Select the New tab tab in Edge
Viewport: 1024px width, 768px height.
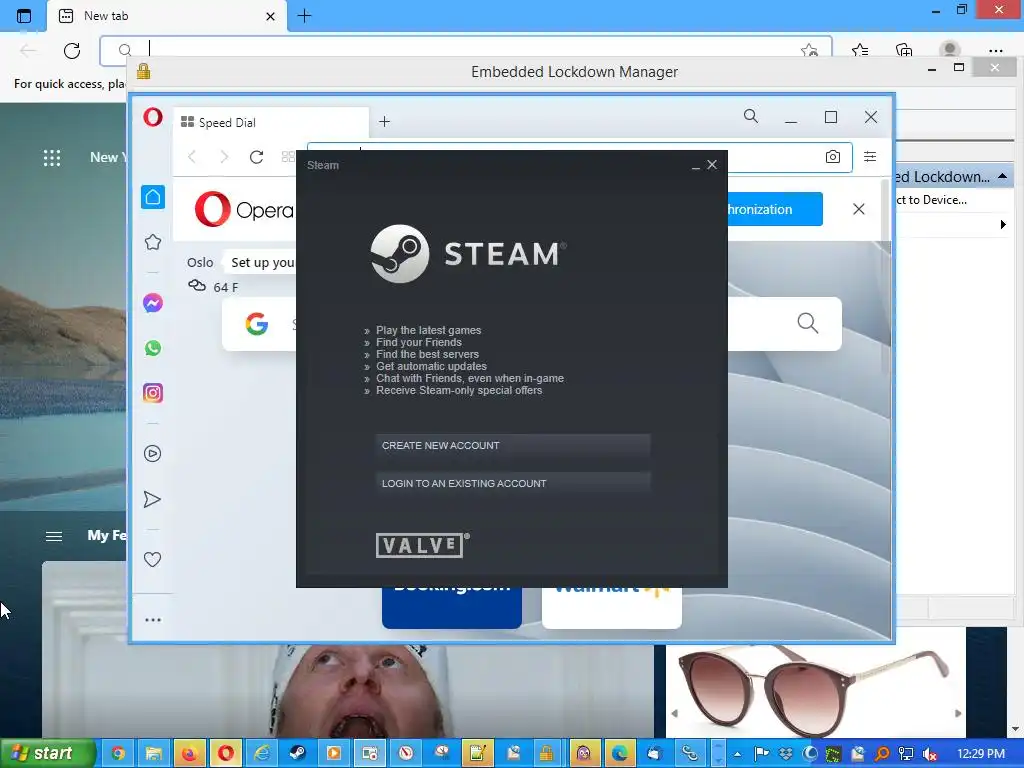coord(167,16)
